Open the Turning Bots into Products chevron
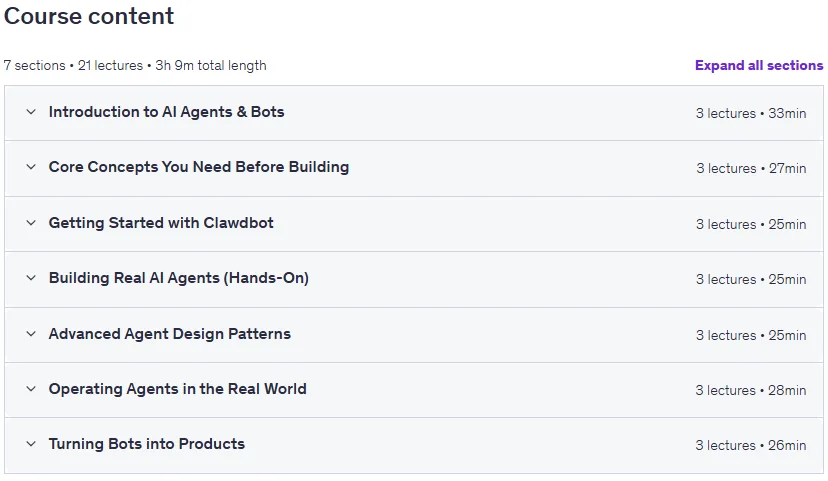This screenshot has width=828, height=481. pos(31,444)
